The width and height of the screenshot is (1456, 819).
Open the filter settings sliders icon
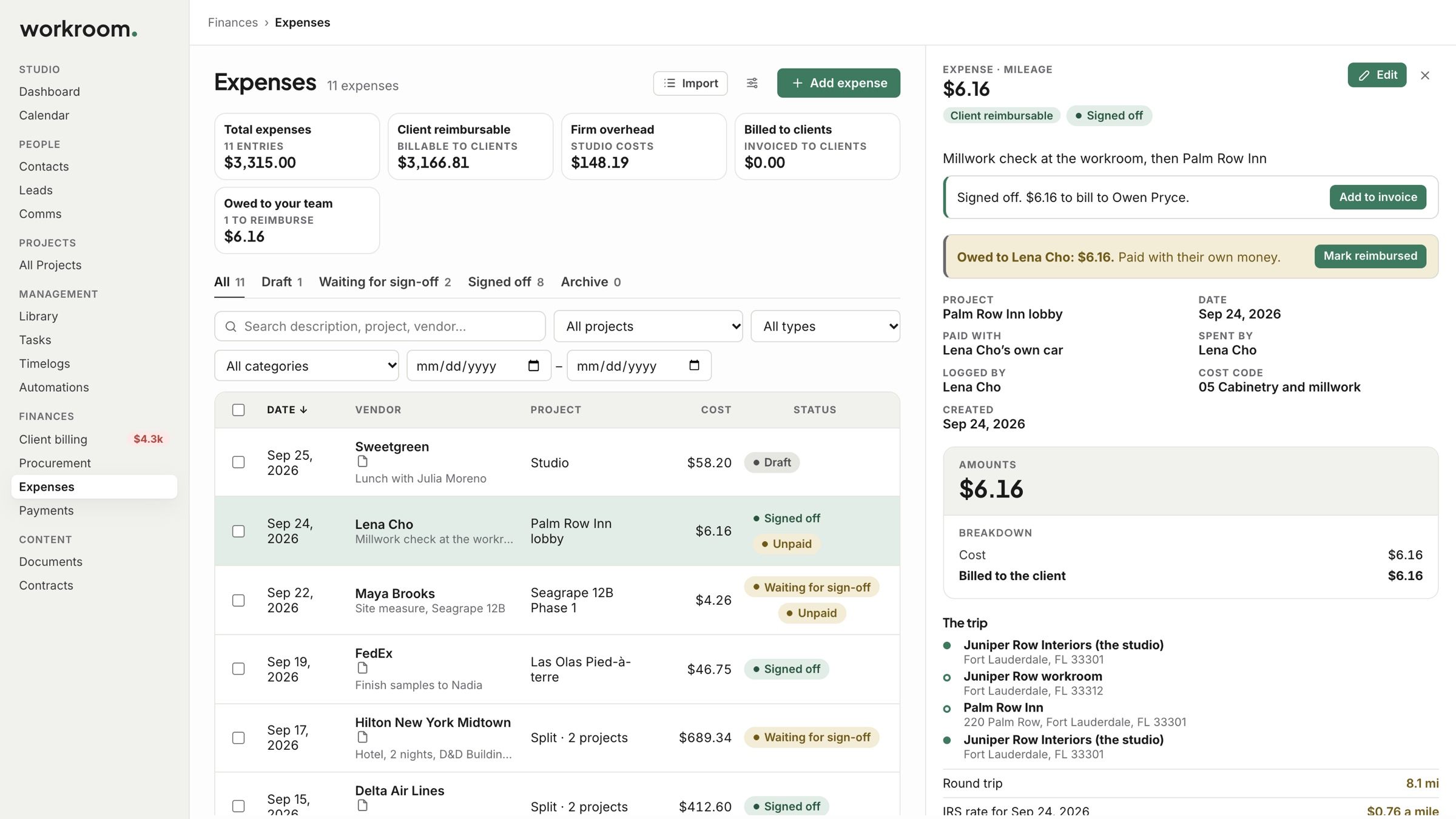coord(752,83)
